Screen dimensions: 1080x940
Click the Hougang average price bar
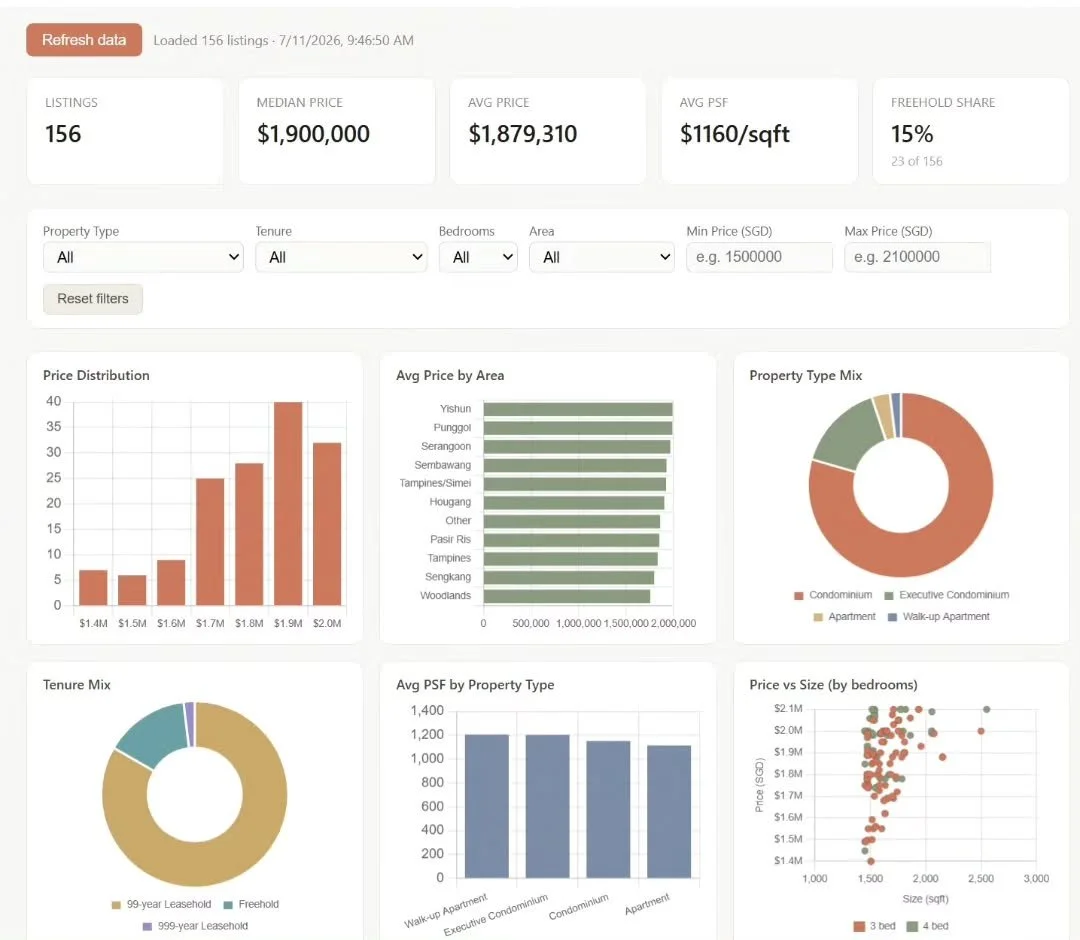[x=574, y=503]
